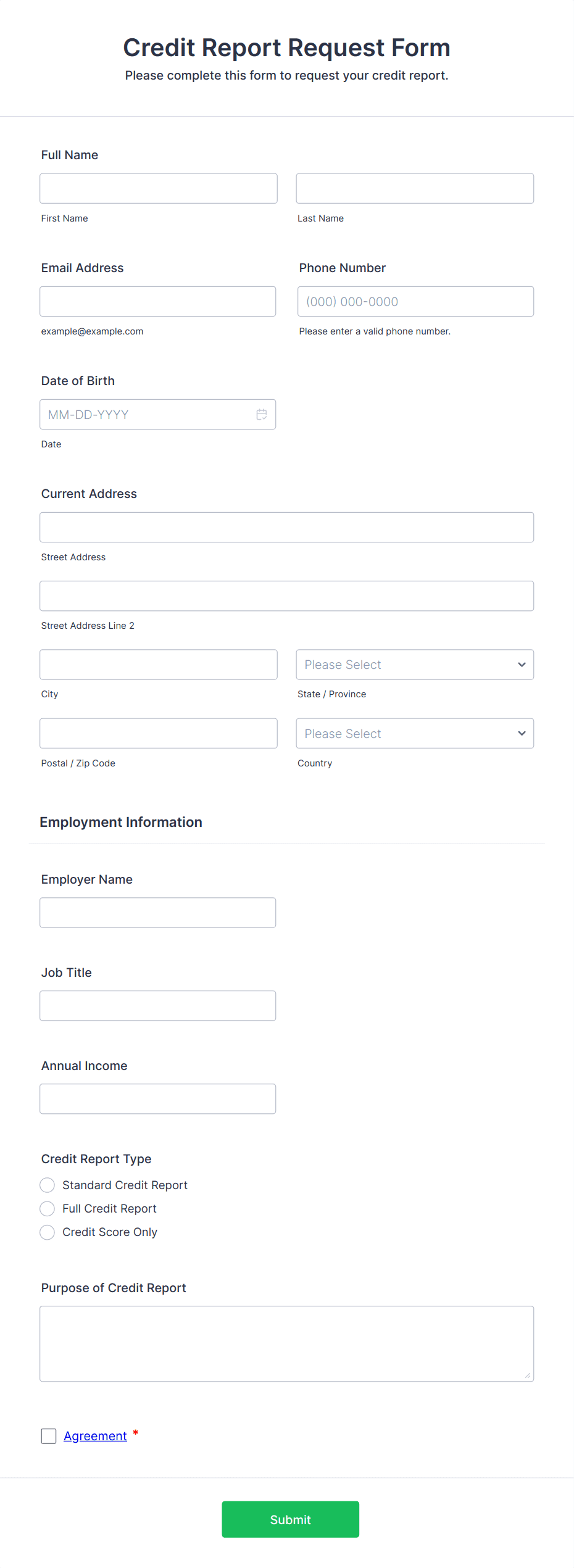Screen dimensions: 574x1568
Task: Click the Street Address field
Action: click(286, 527)
